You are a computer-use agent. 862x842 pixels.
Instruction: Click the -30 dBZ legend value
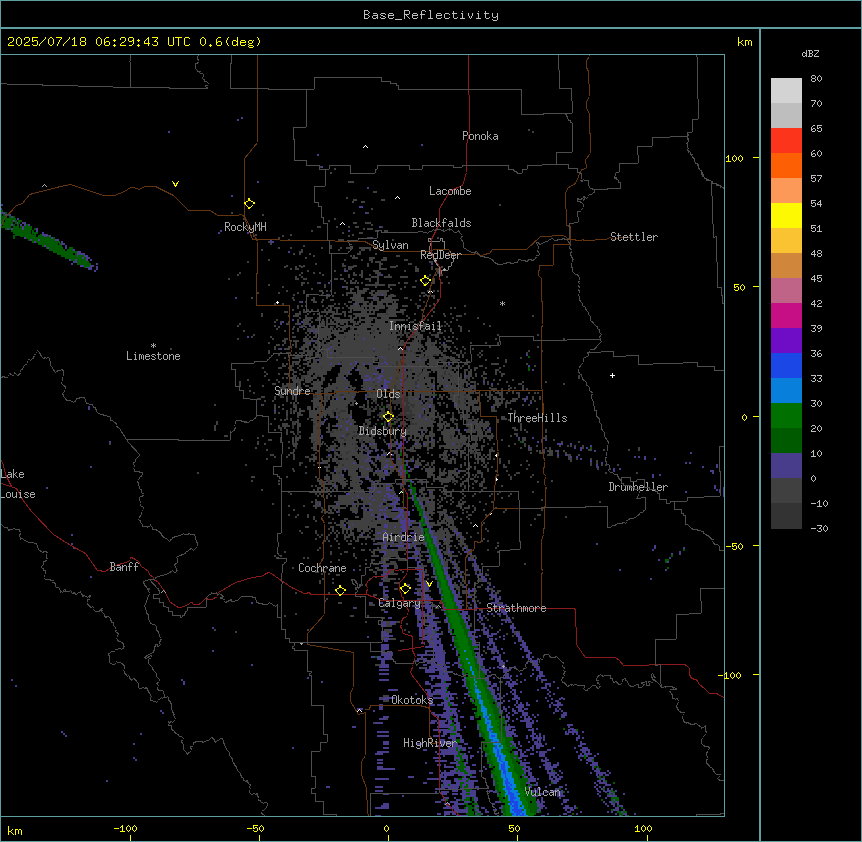coord(819,529)
